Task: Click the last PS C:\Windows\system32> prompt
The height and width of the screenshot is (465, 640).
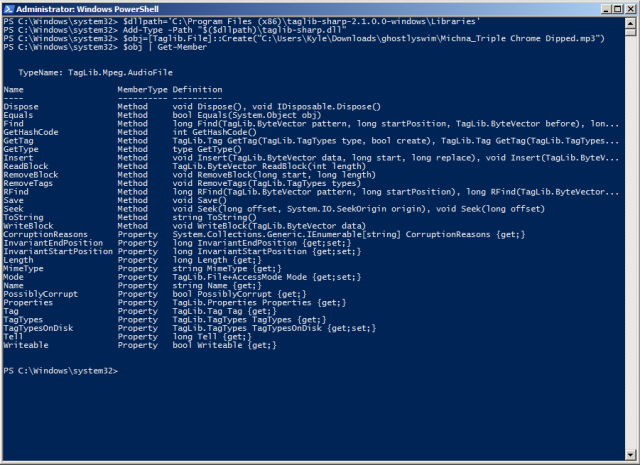Action: [60, 371]
